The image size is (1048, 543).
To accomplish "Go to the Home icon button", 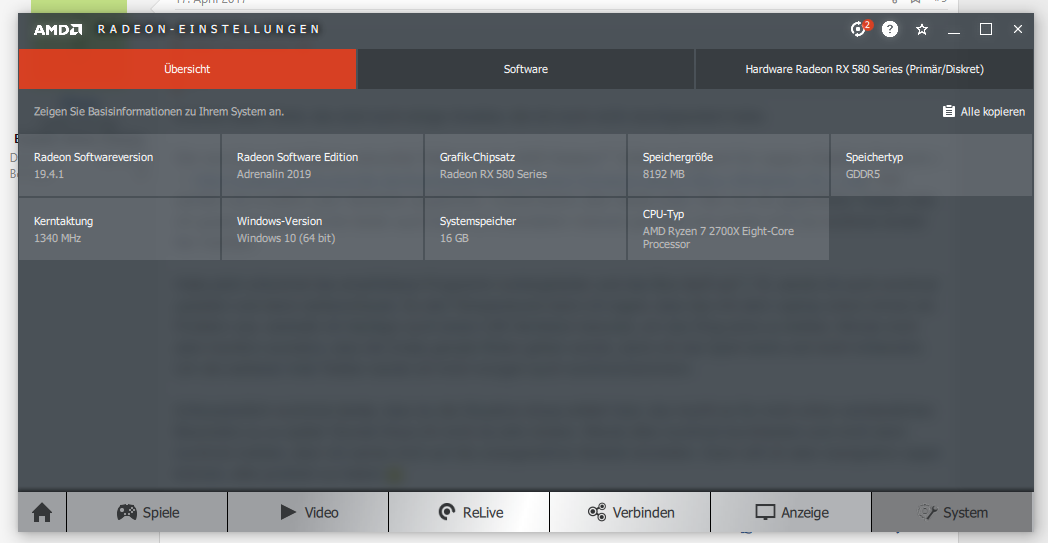I will pos(42,512).
